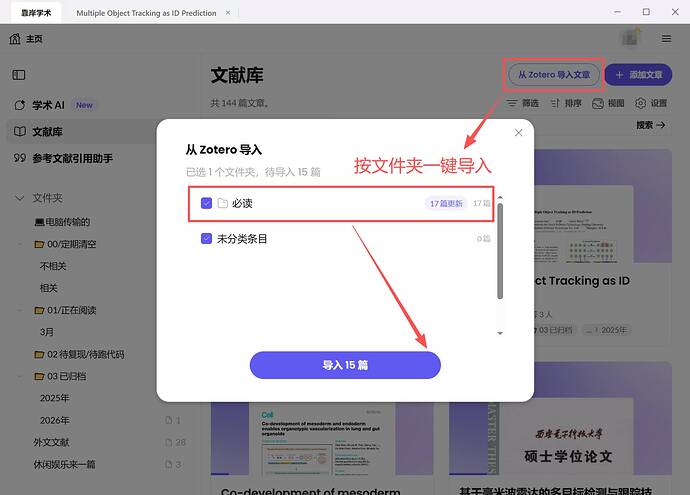Collapse the 03 已归档 folder arrow
The image size is (690, 495).
20,376
